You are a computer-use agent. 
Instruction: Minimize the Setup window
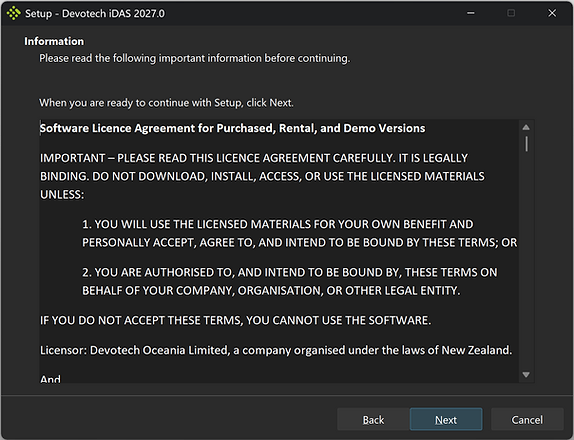(471, 13)
